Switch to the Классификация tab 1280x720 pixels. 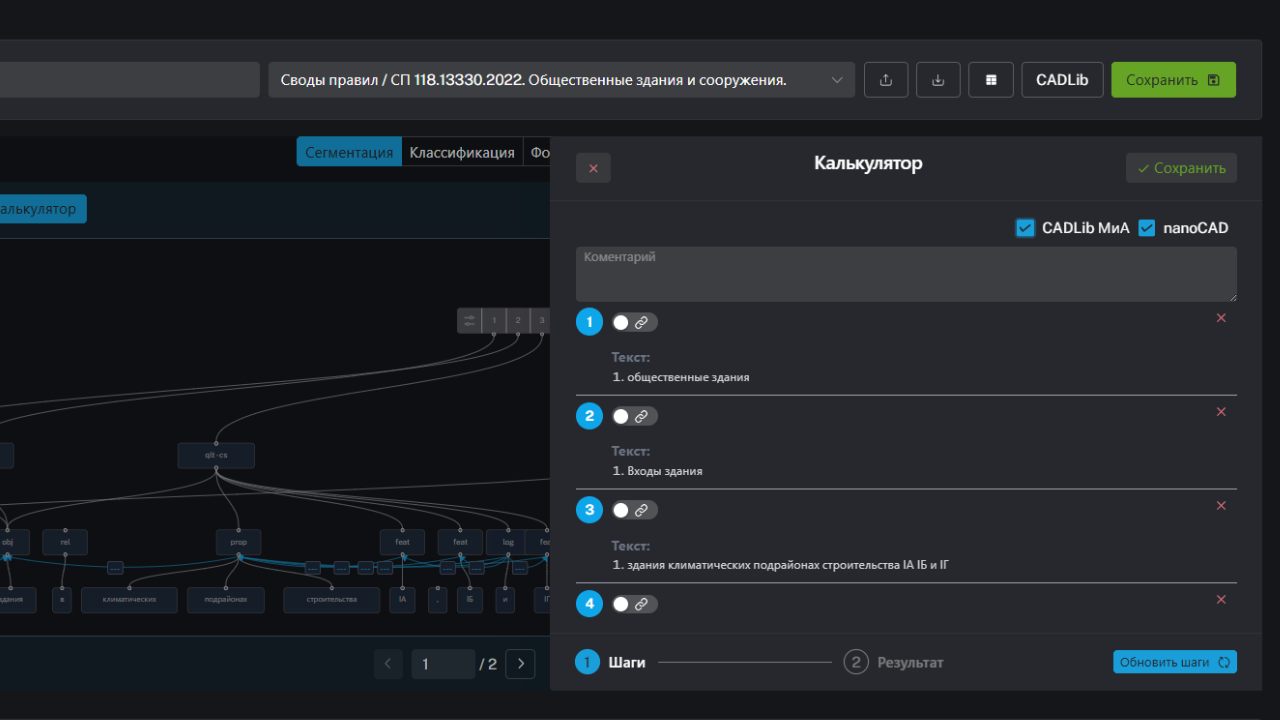coord(462,152)
